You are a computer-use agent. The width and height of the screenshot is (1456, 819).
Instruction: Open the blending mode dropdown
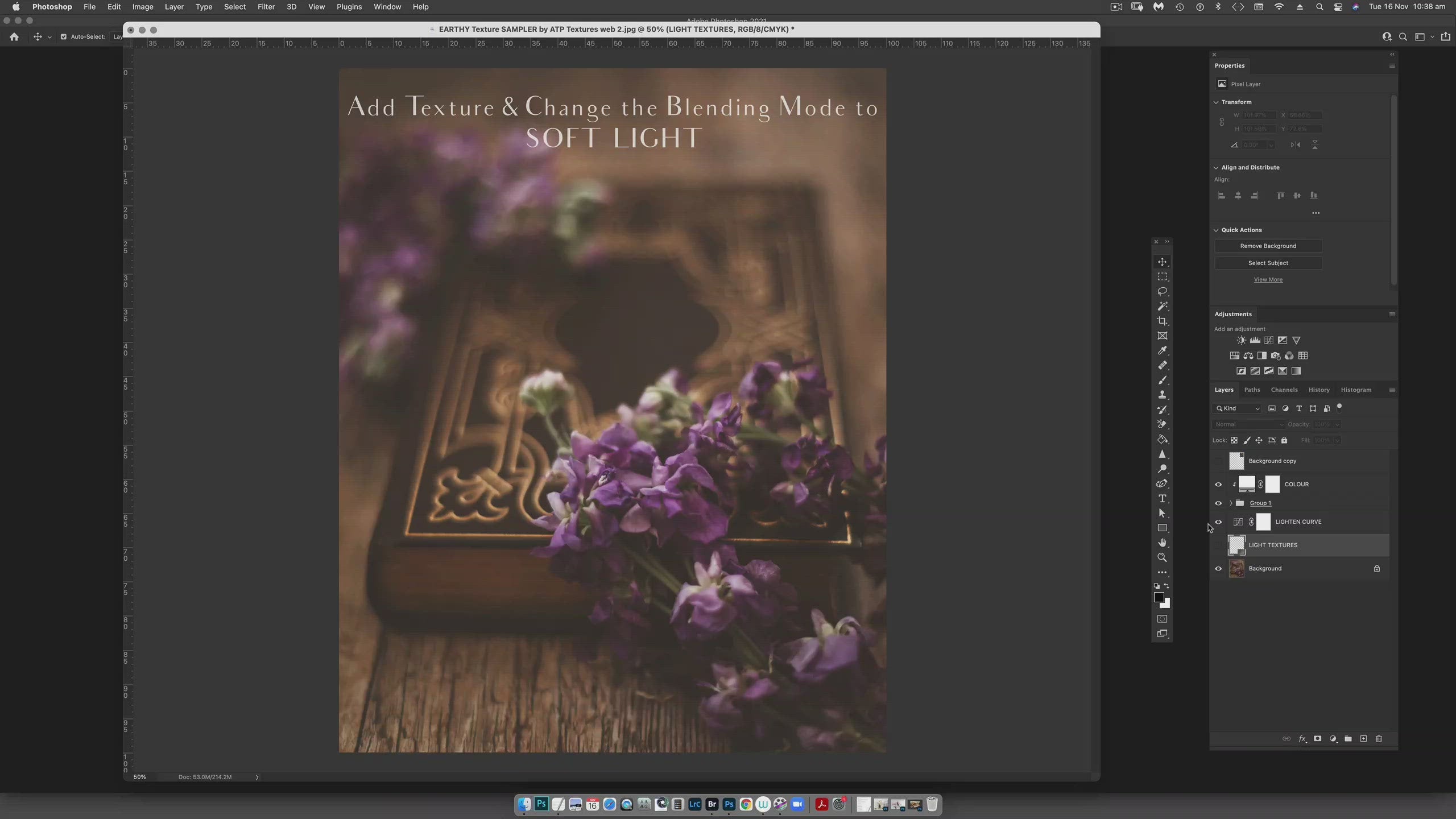tap(1247, 424)
